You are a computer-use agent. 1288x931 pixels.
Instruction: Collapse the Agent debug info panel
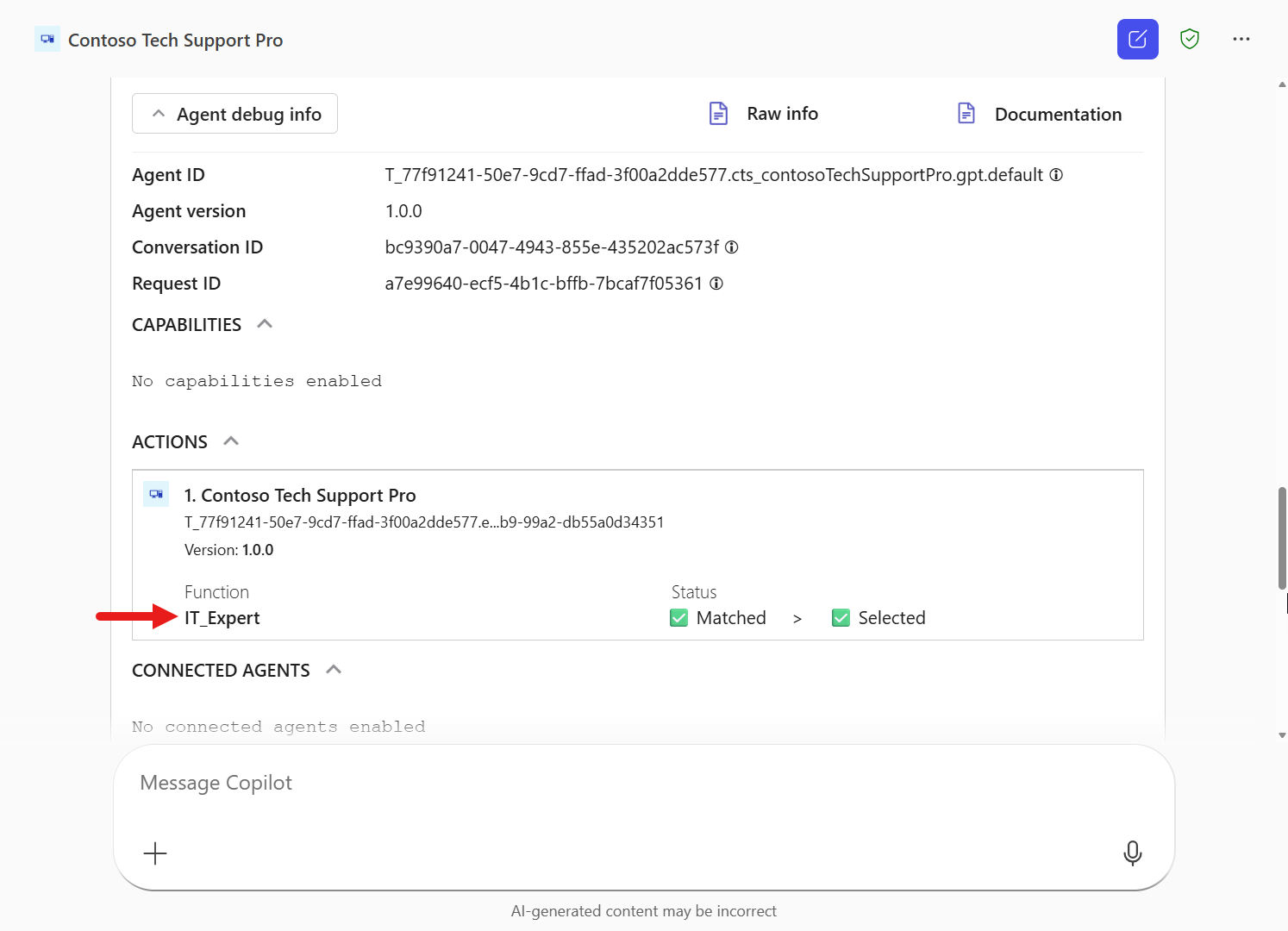tap(234, 114)
